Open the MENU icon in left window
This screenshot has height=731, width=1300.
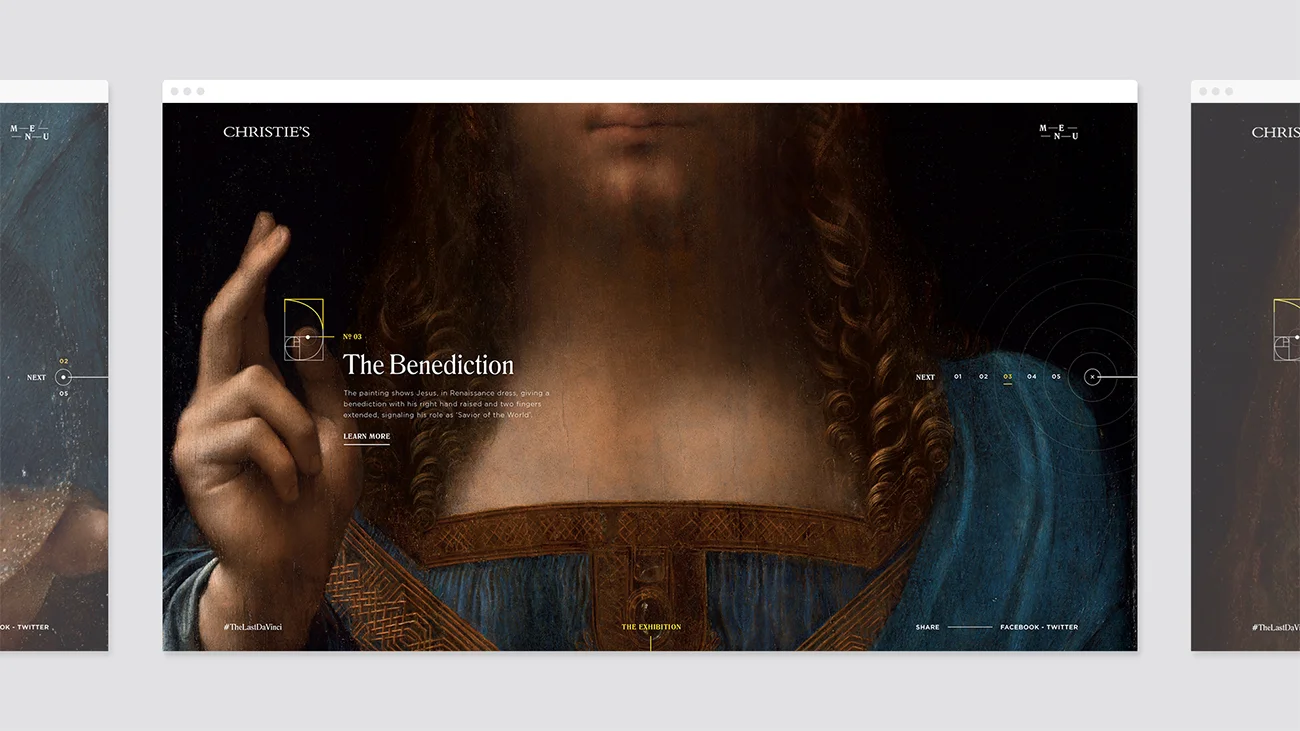pyautogui.click(x=30, y=132)
